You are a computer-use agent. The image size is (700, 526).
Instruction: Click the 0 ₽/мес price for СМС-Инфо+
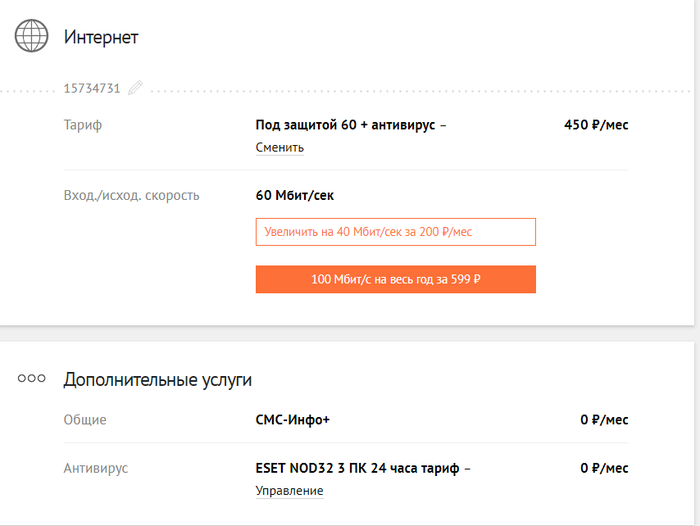pyautogui.click(x=604, y=420)
